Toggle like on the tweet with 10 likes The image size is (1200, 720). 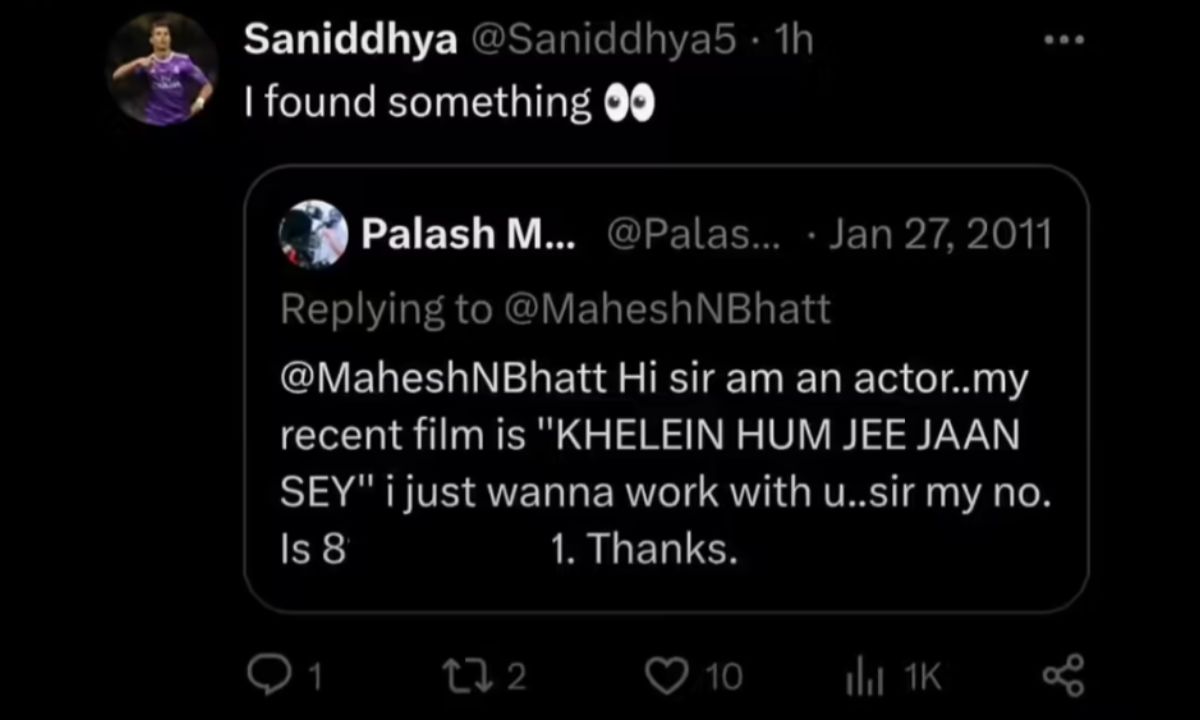(665, 676)
